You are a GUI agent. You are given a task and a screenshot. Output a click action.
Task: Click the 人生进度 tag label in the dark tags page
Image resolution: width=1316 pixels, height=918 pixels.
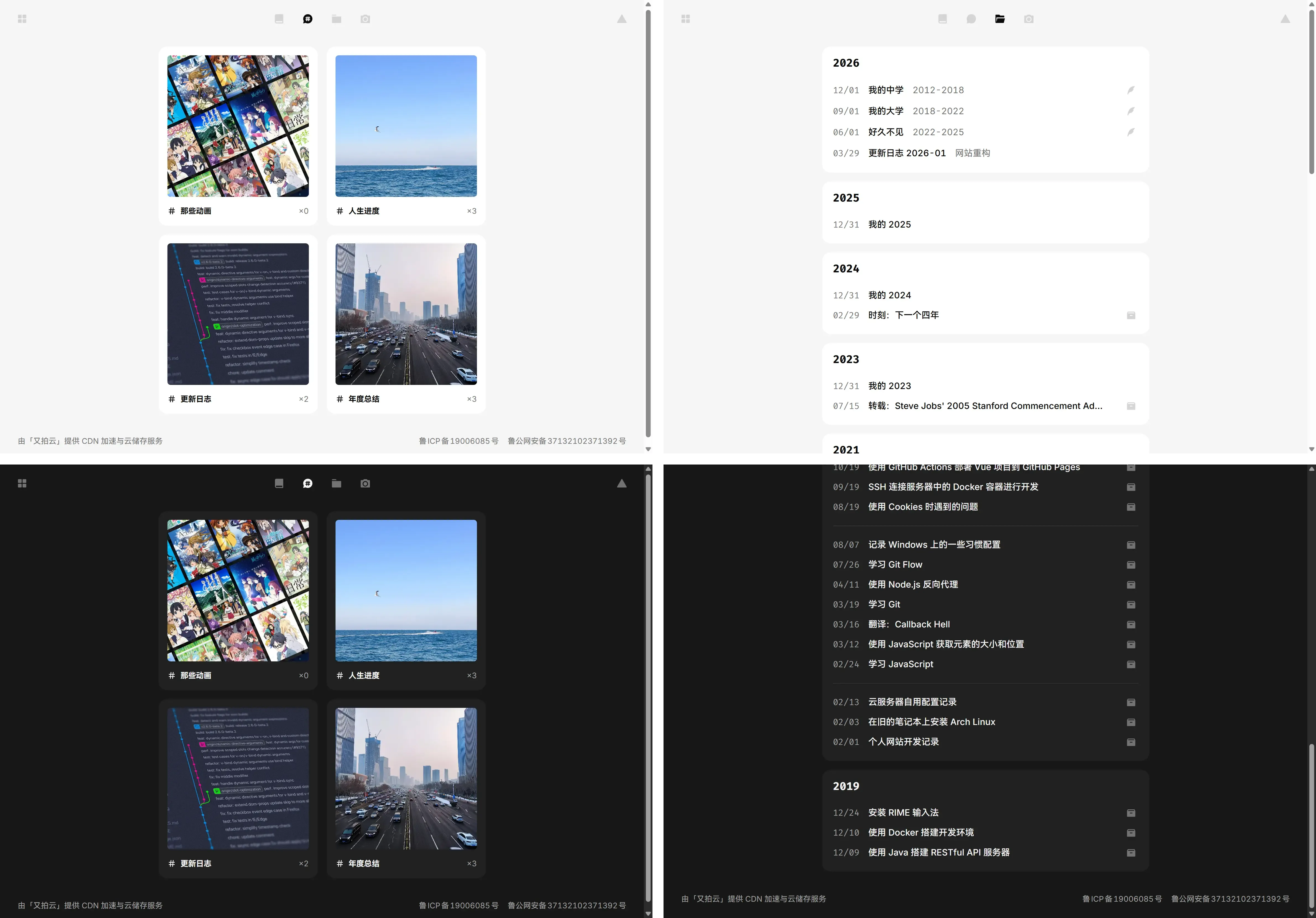pos(363,676)
